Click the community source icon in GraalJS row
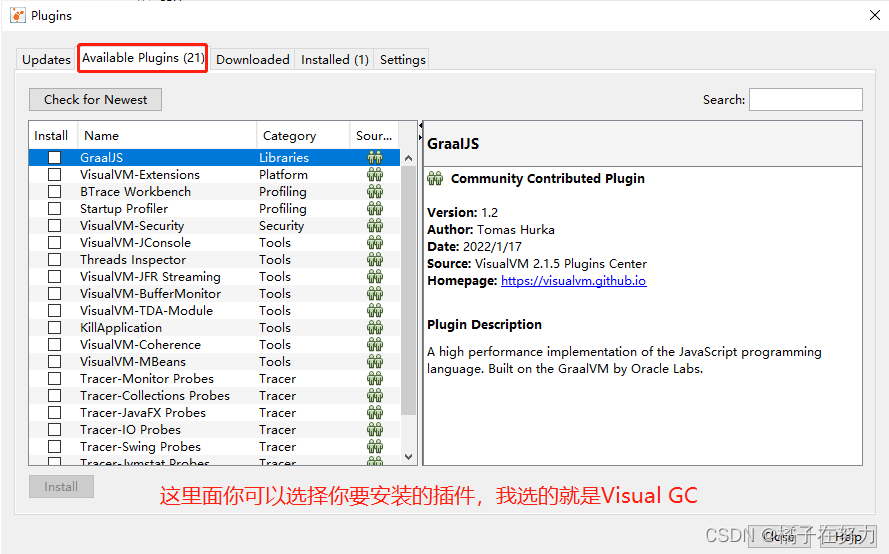This screenshot has width=889, height=554. pyautogui.click(x=375, y=158)
